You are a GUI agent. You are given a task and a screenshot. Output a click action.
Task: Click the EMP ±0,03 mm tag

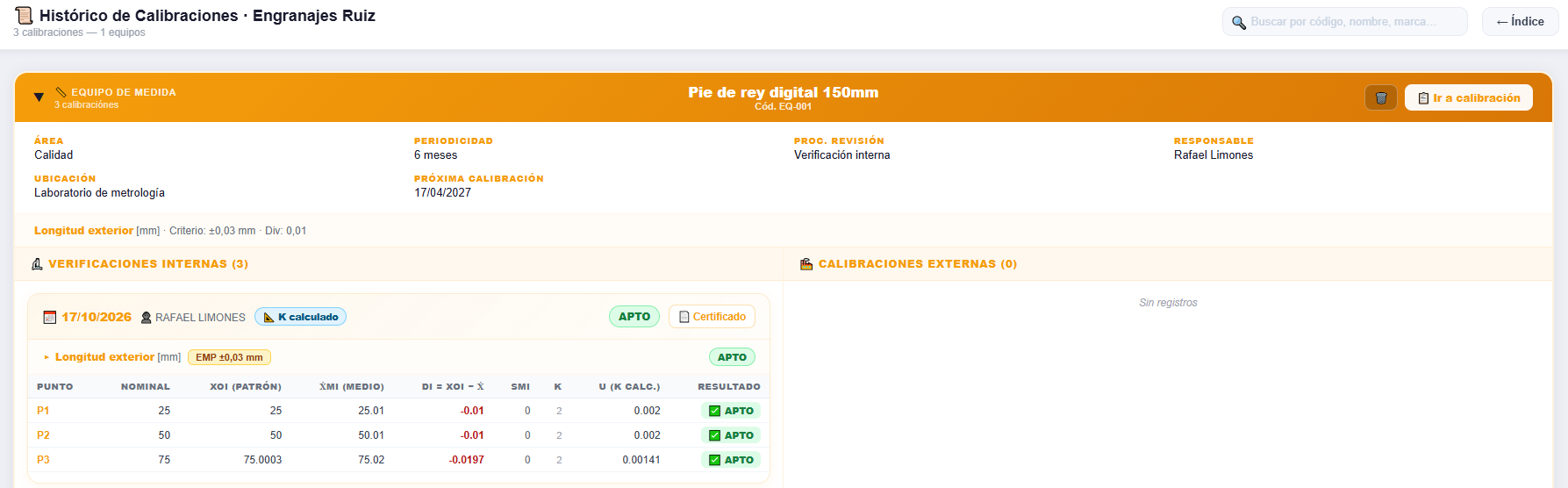pyautogui.click(x=229, y=357)
